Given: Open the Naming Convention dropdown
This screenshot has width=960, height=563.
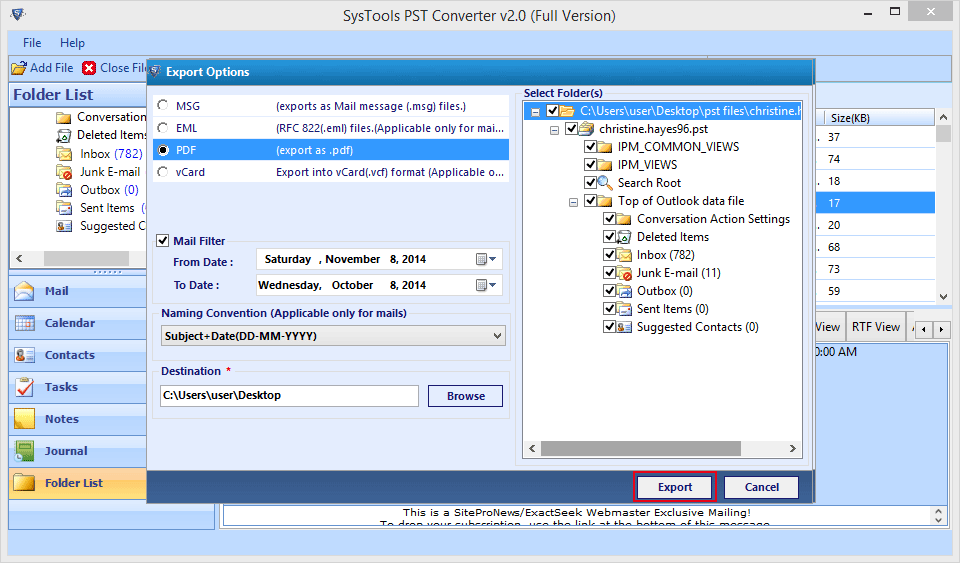Looking at the screenshot, I should pos(497,336).
